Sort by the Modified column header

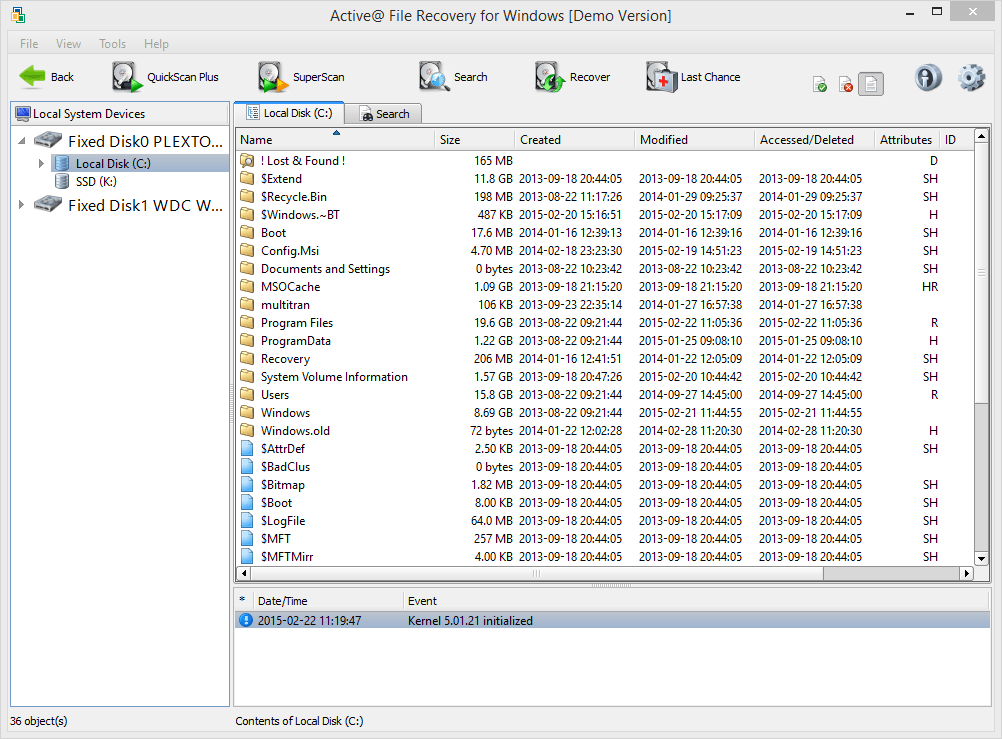tap(693, 139)
